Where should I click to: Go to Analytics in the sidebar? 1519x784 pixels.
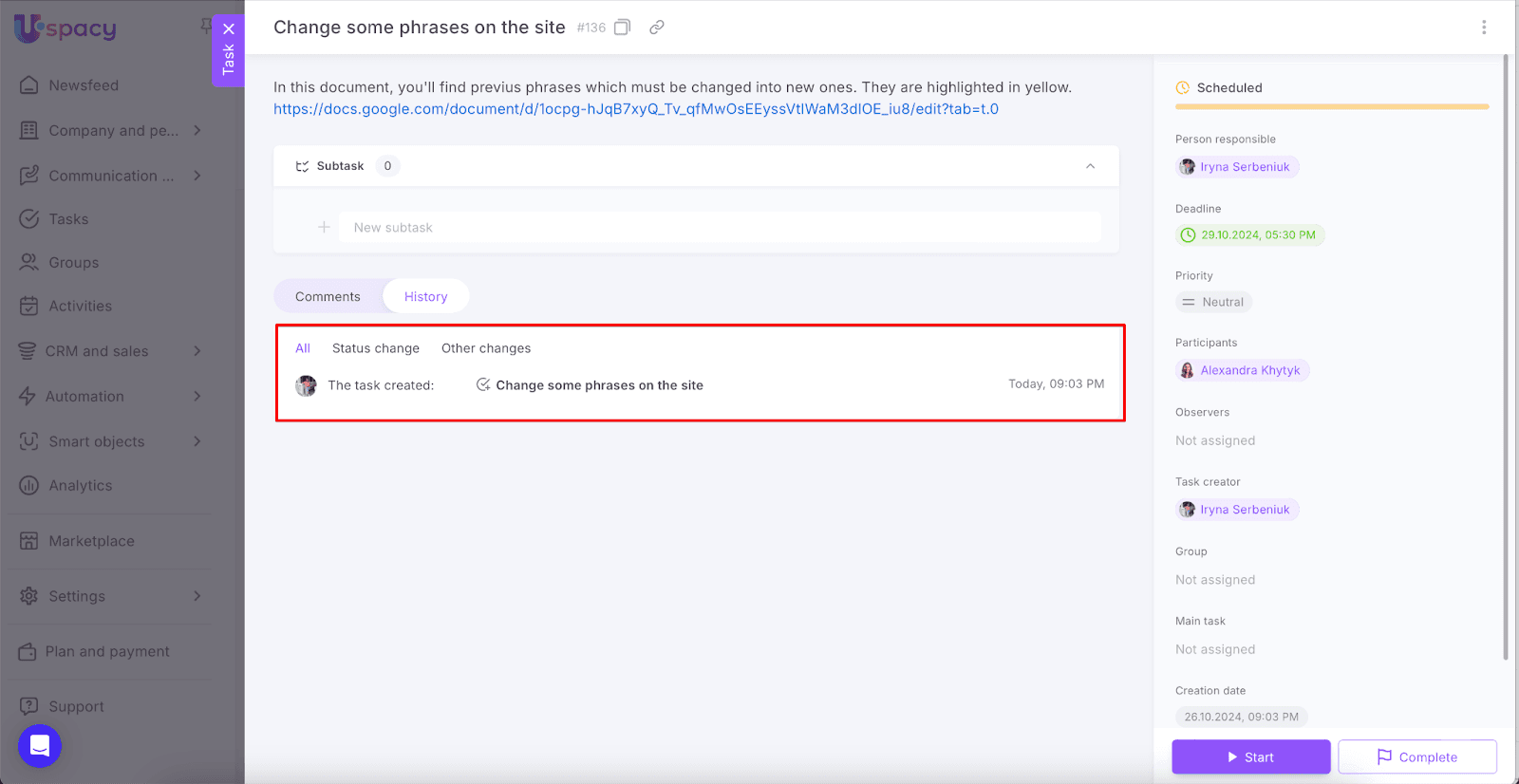coord(81,486)
